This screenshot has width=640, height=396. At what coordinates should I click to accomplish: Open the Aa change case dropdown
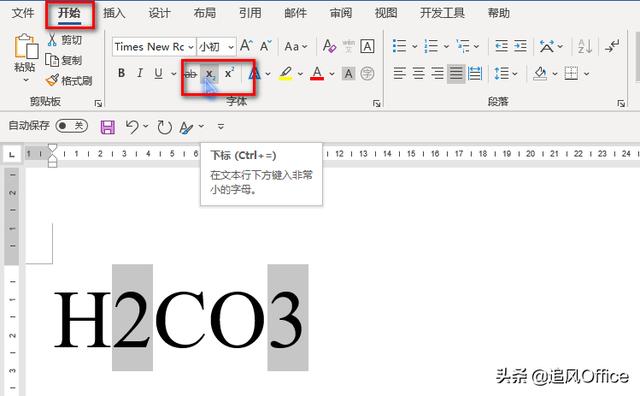click(x=296, y=47)
